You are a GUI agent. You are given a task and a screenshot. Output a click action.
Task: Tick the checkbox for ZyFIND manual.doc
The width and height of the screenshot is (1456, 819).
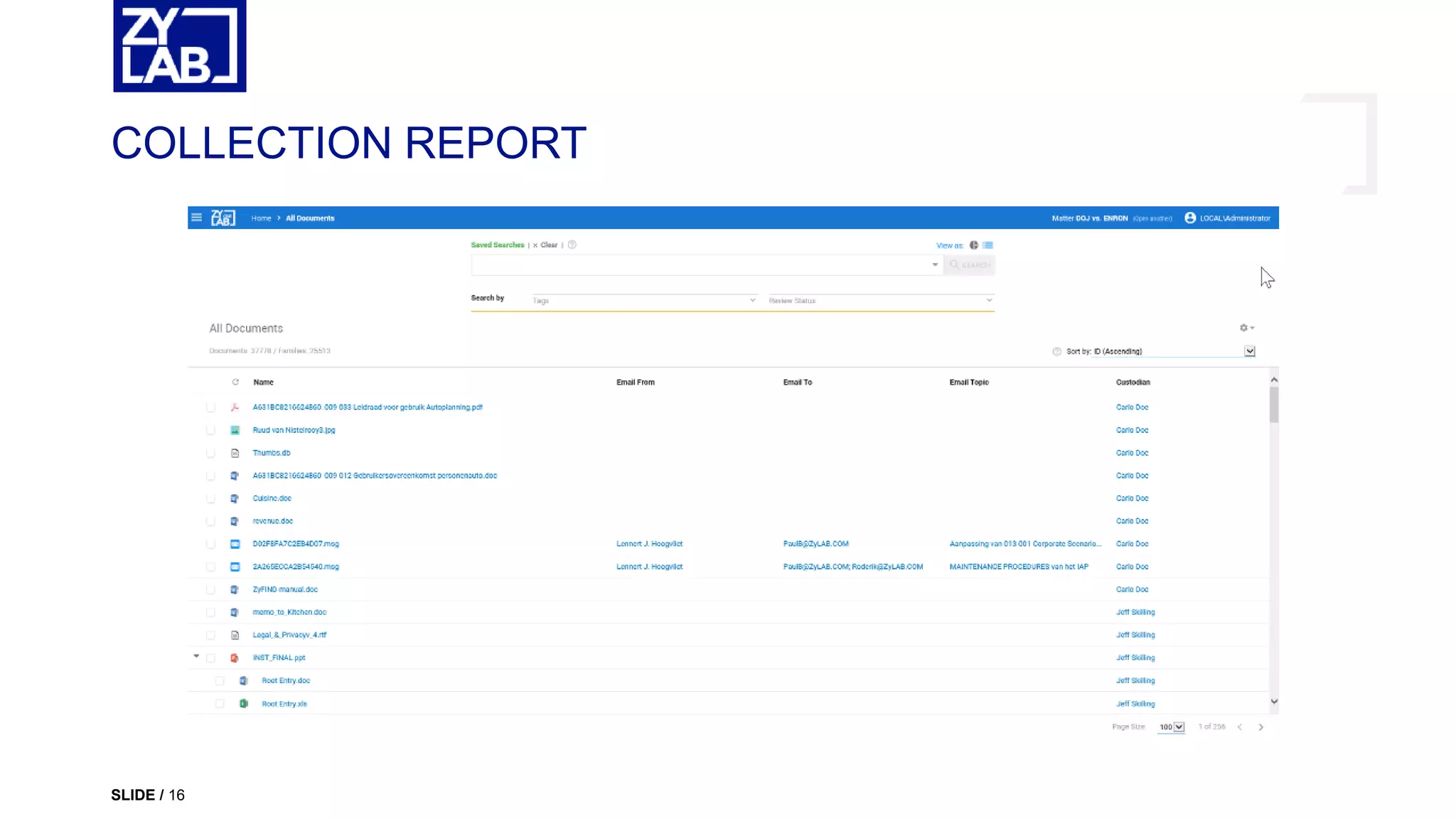tap(210, 590)
